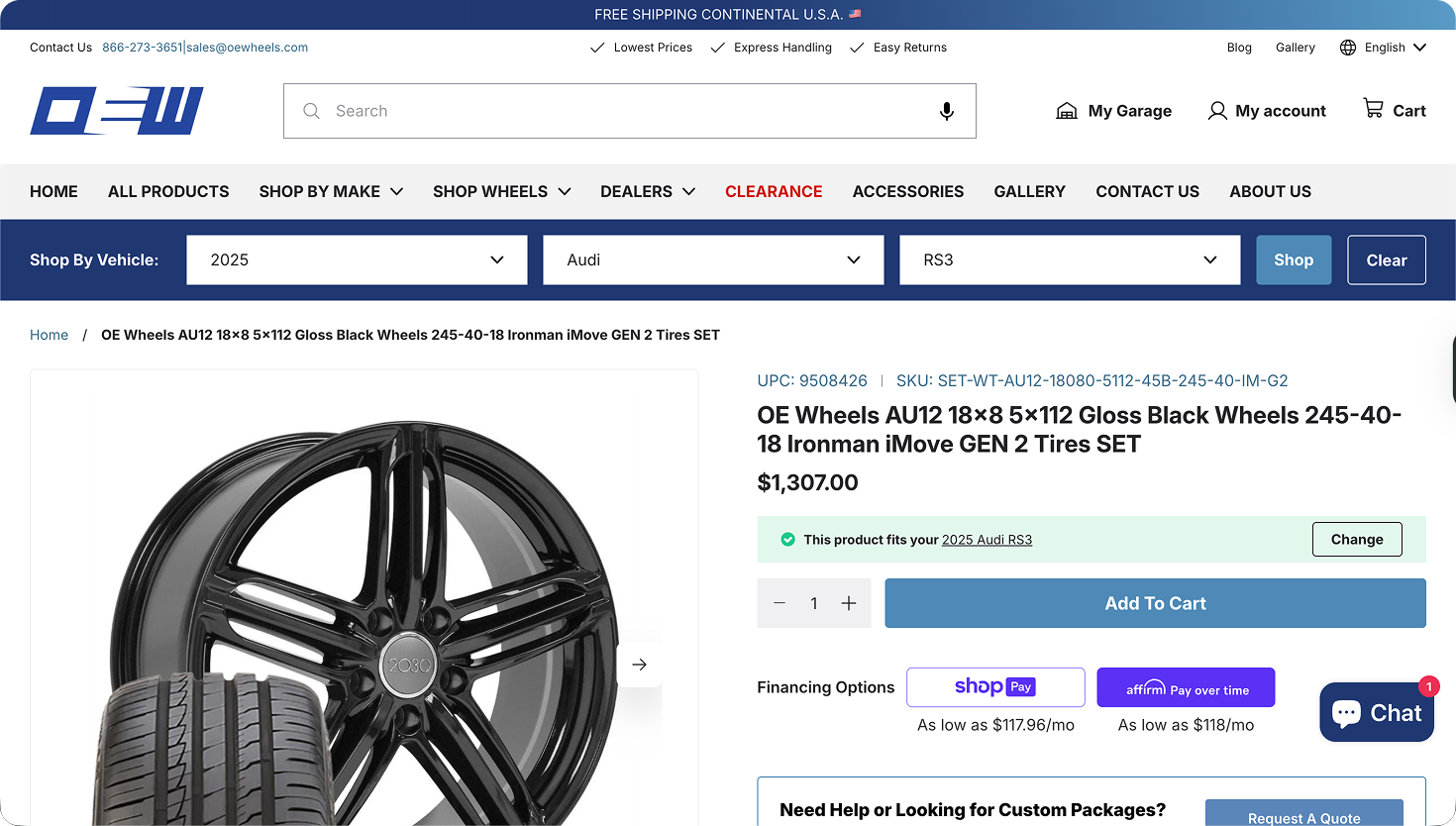Decrease quantity with the minus button
Image resolution: width=1456 pixels, height=826 pixels.
tap(780, 603)
